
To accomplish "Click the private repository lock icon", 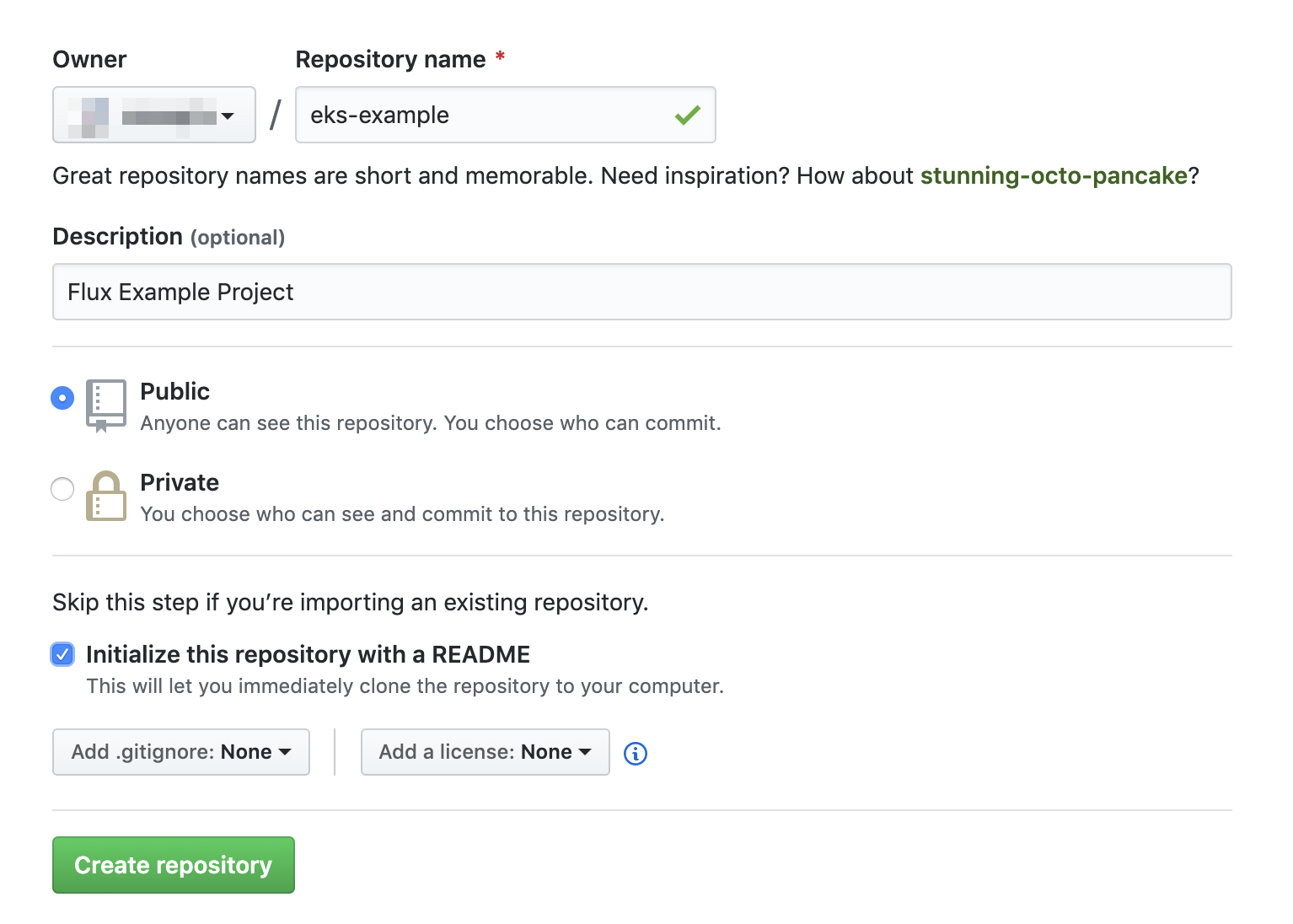I will 106,497.
